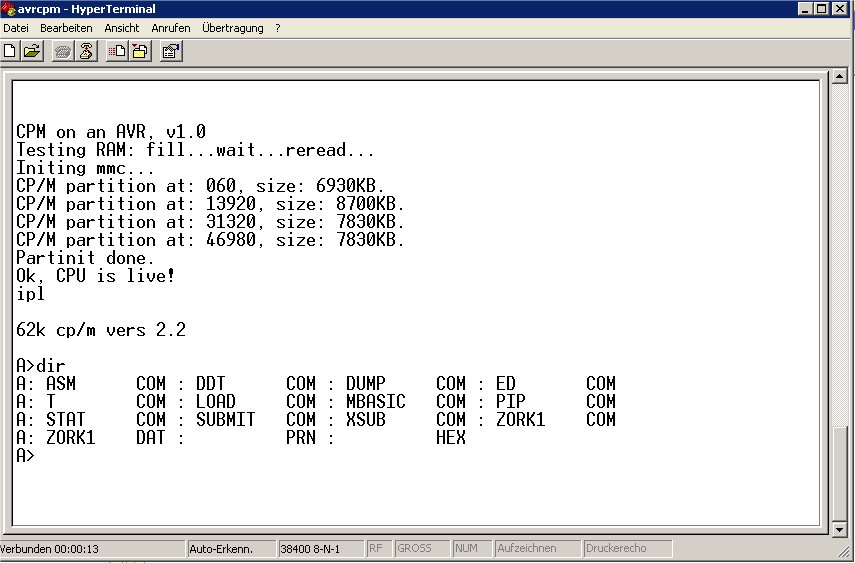Click the partition at 46980 line

(x=210, y=239)
